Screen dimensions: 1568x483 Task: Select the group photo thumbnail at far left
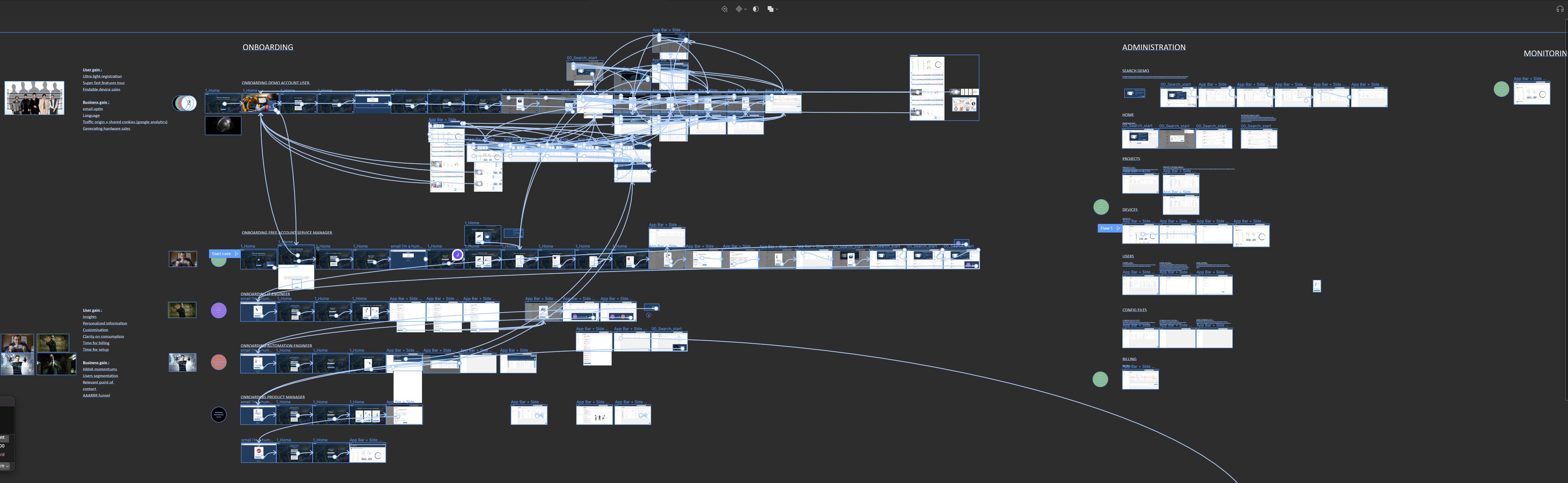click(35, 98)
